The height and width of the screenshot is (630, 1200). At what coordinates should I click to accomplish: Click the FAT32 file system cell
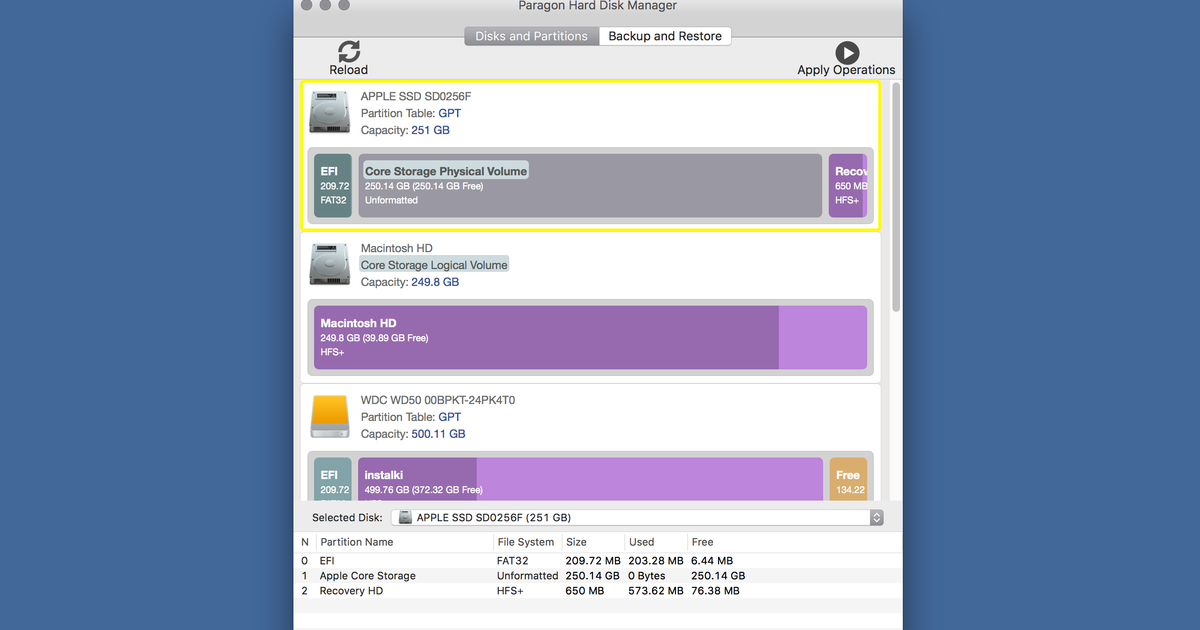click(513, 561)
